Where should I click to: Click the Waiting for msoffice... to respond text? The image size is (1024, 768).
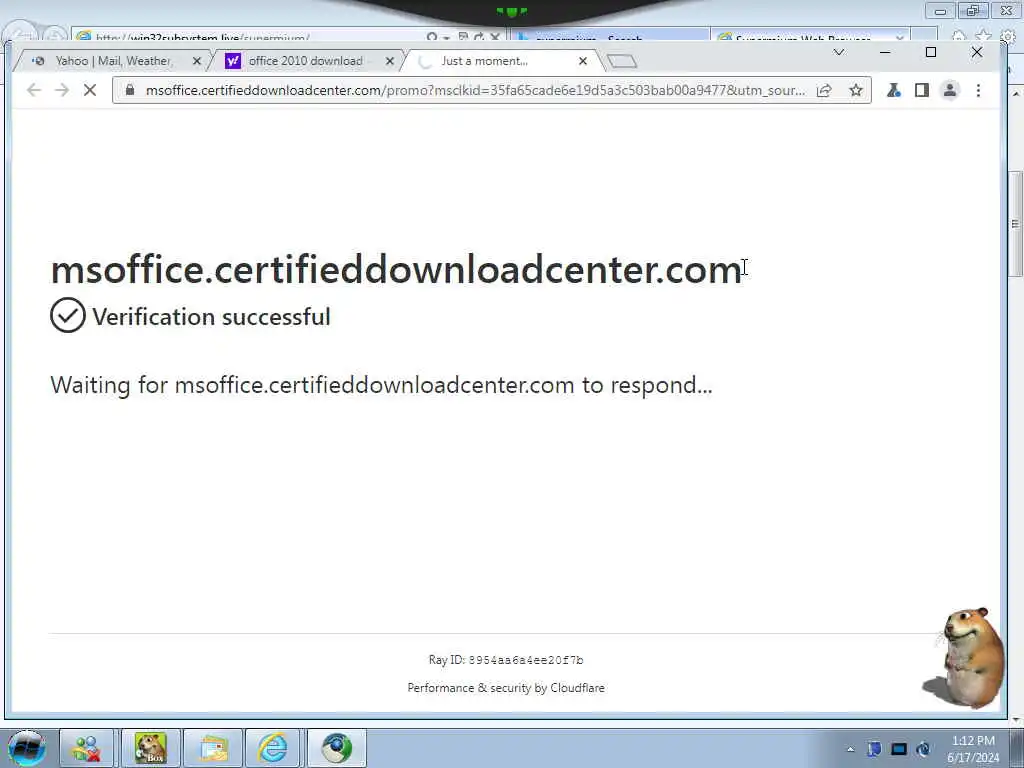coord(381,385)
